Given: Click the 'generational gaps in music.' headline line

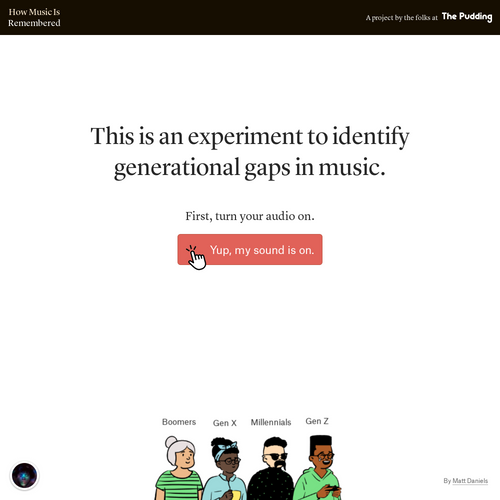Looking at the screenshot, I should coord(250,167).
